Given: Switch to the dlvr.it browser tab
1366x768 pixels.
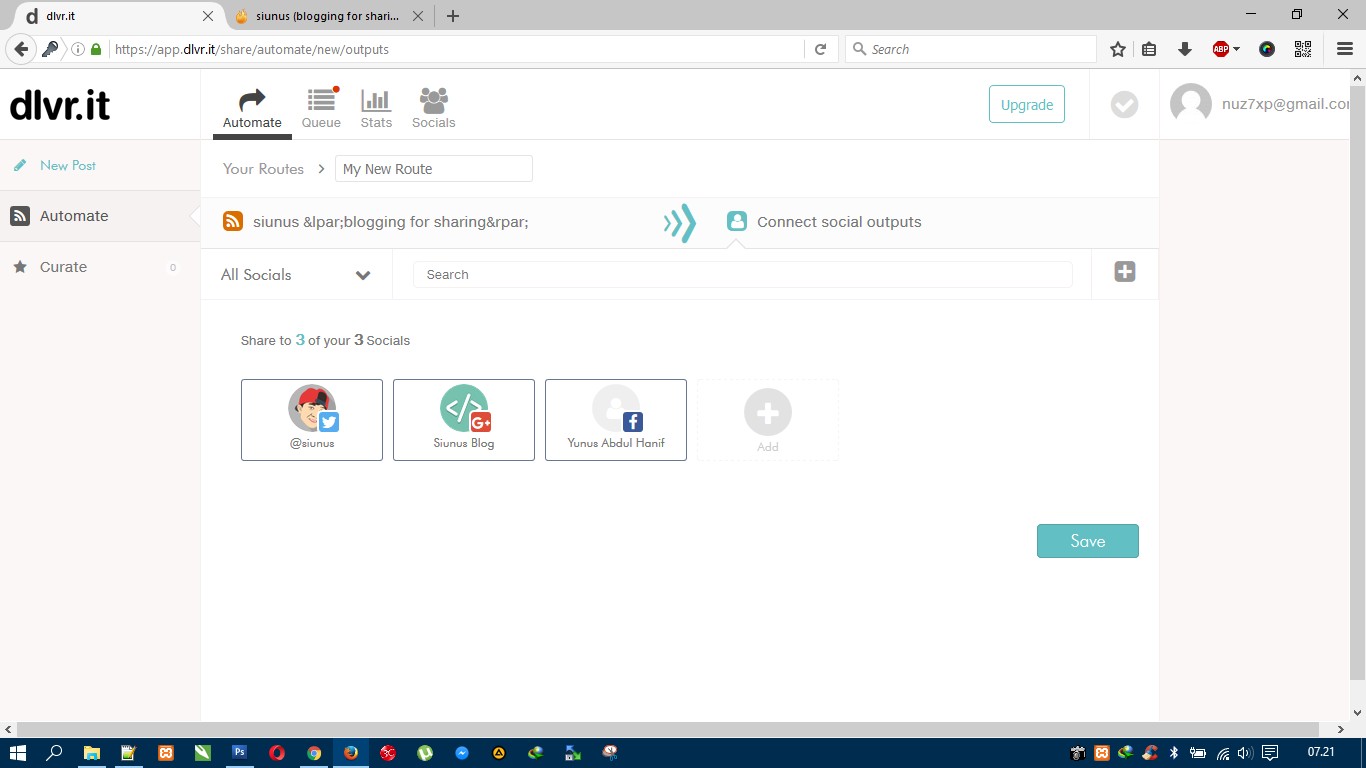Looking at the screenshot, I should pos(118,16).
